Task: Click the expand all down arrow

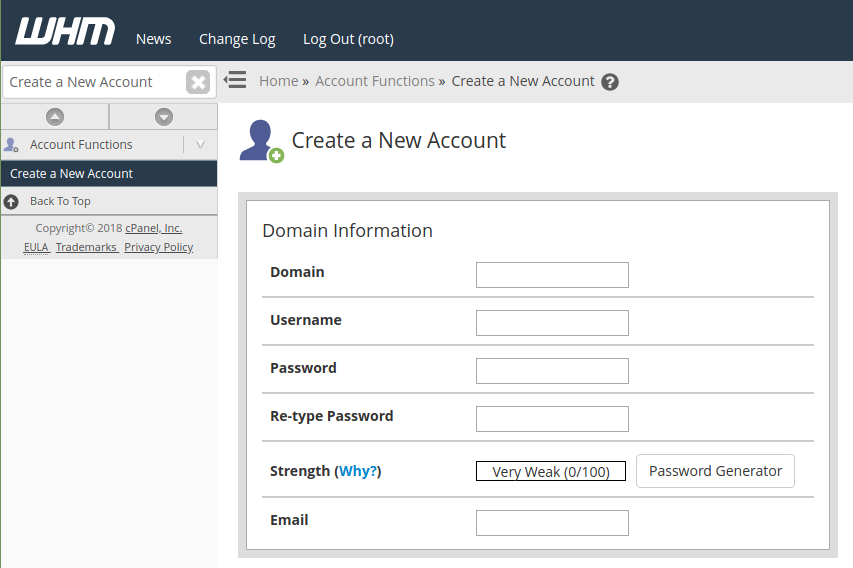Action: click(x=164, y=117)
